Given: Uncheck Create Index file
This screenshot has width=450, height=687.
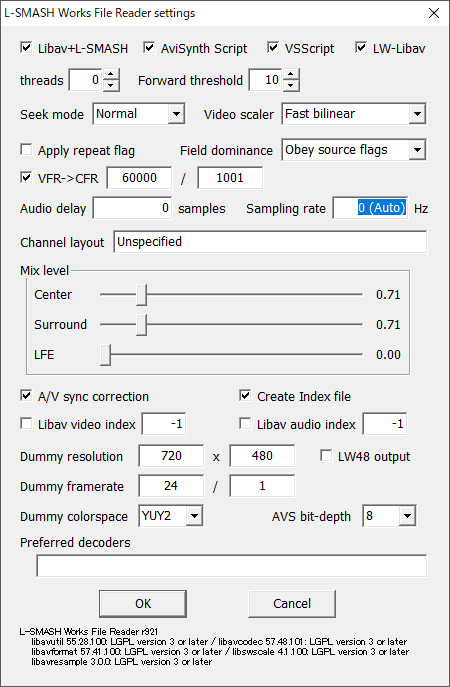Looking at the screenshot, I should [245, 396].
